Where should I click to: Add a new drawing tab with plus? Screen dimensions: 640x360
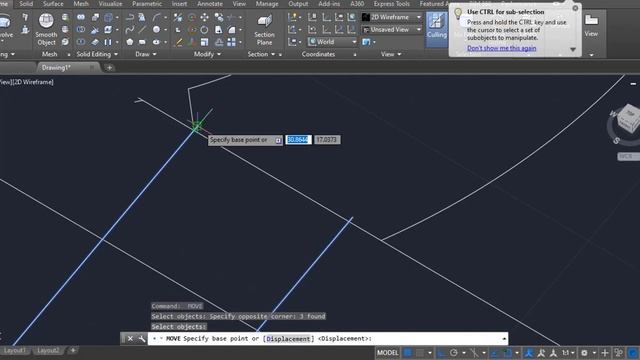[109, 67]
